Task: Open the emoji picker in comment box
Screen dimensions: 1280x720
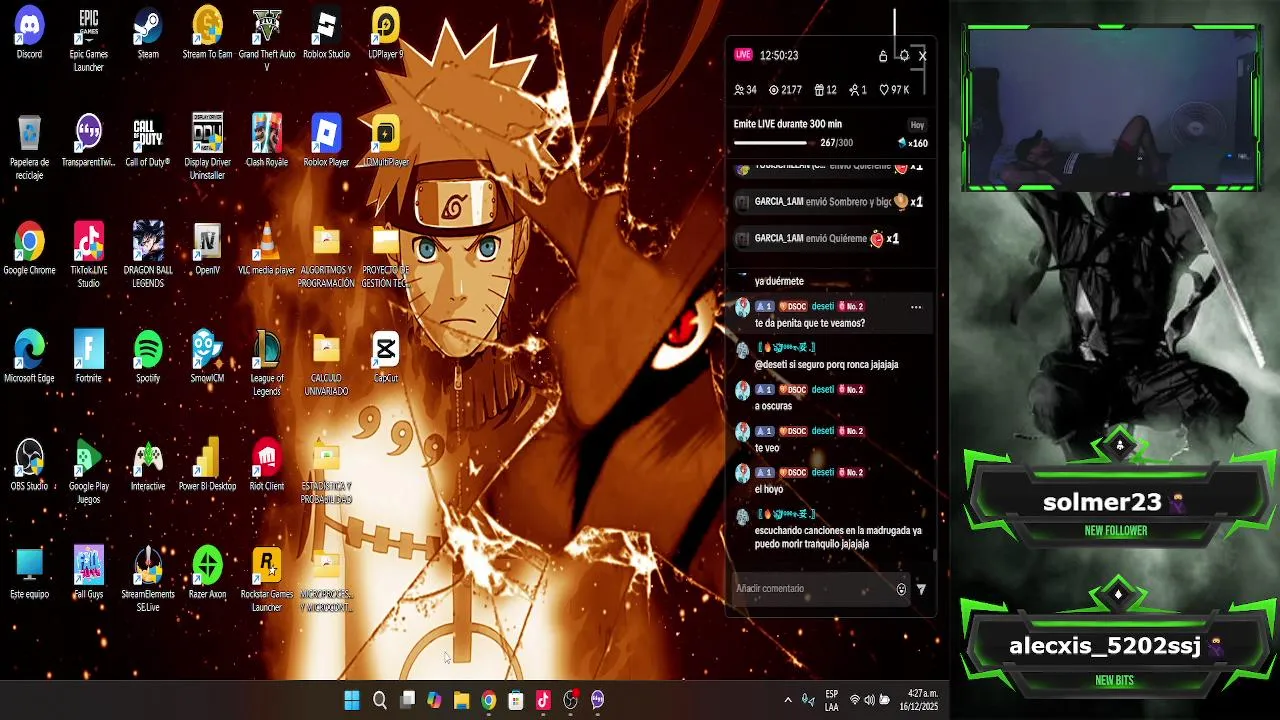Action: click(x=901, y=589)
